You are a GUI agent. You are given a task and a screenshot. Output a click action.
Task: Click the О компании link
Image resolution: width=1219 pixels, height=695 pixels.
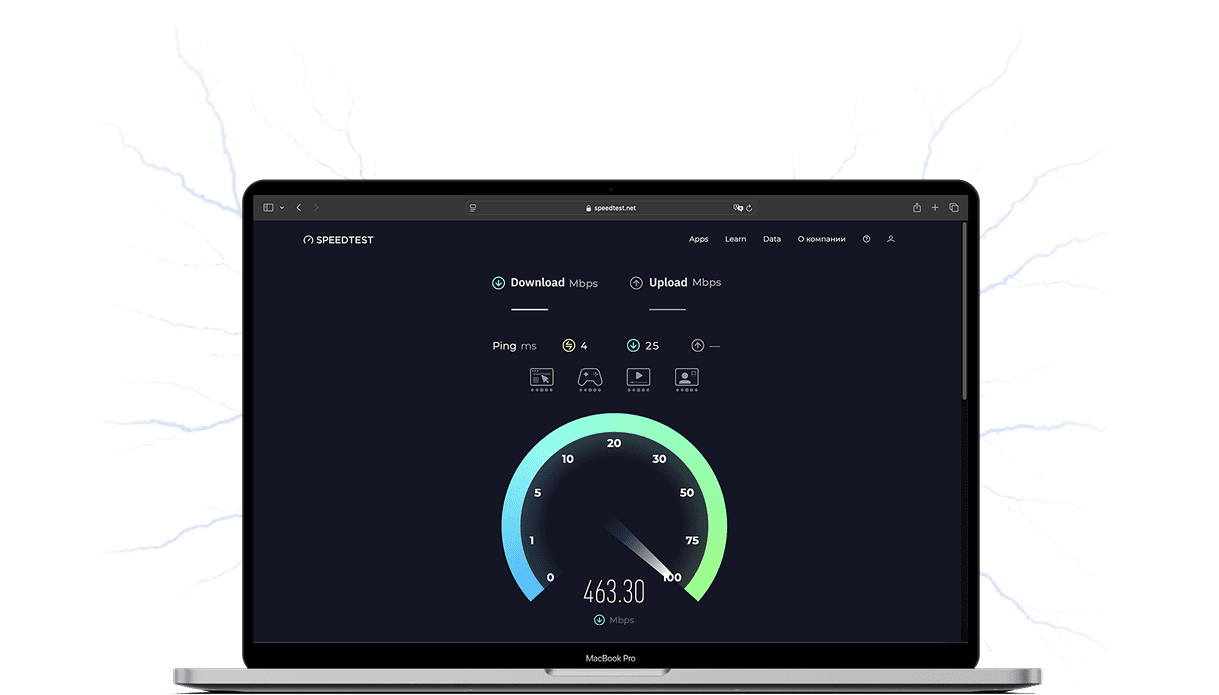(821, 239)
